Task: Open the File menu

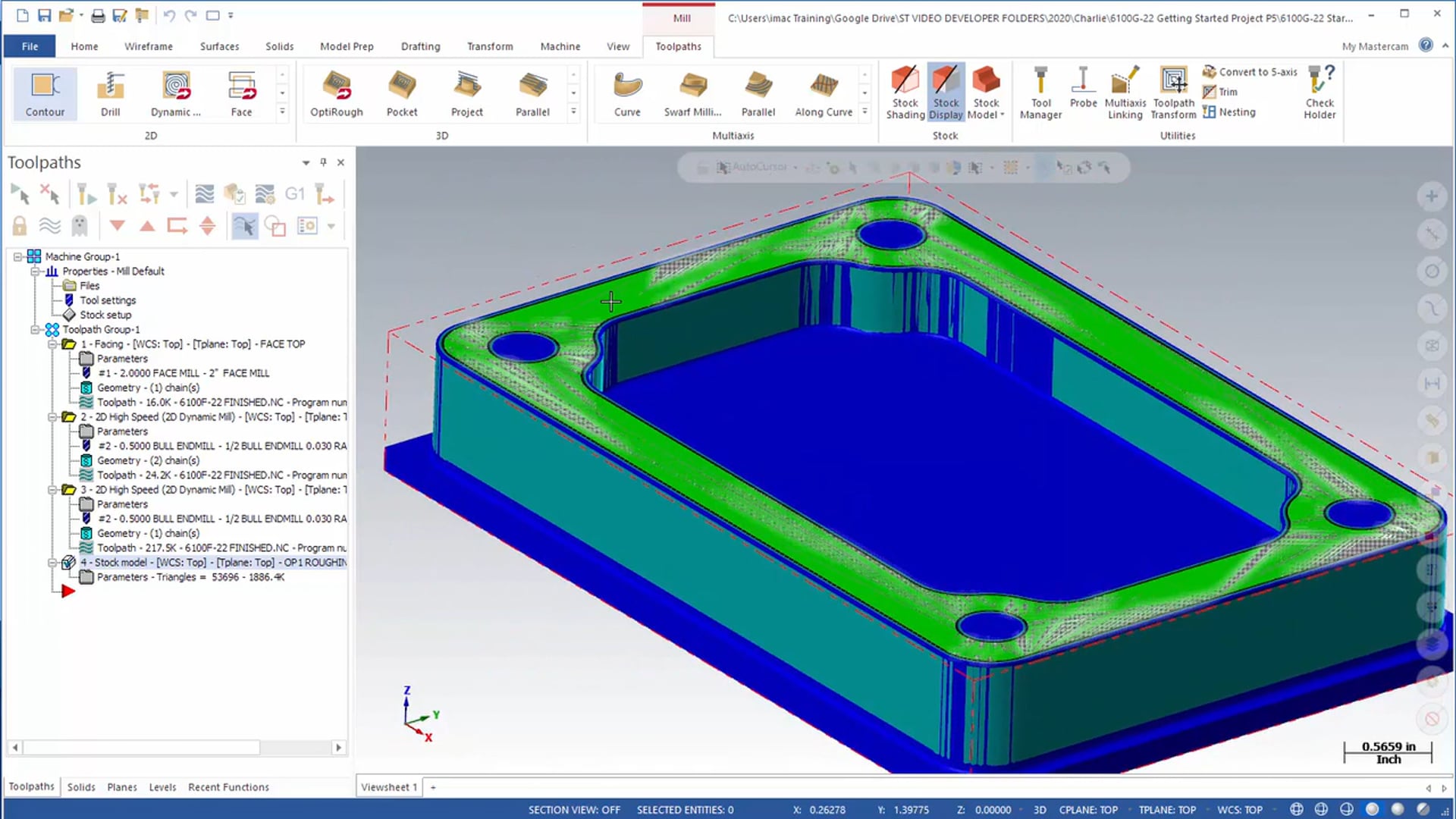Action: (x=30, y=46)
